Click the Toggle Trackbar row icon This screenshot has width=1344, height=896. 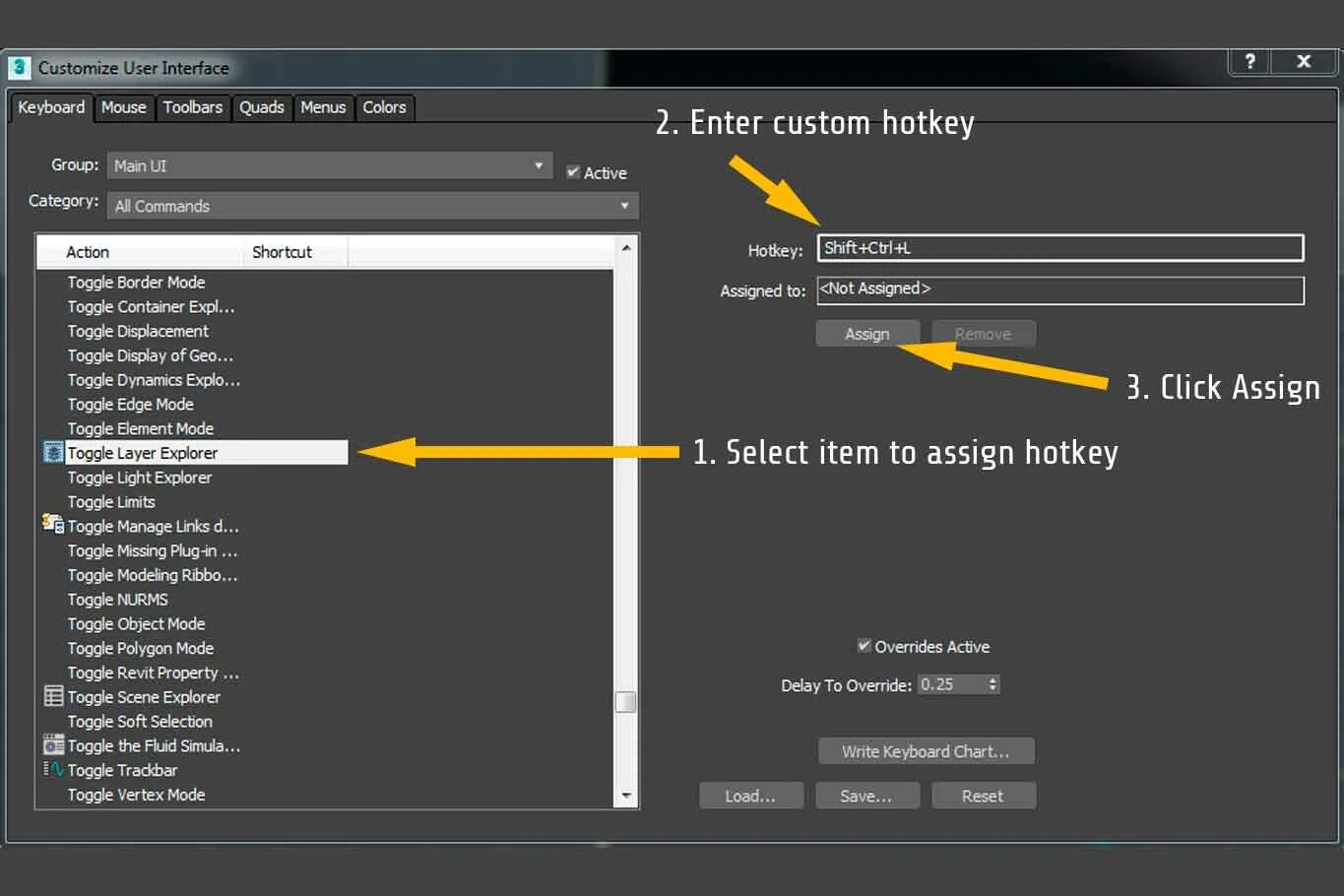point(53,769)
